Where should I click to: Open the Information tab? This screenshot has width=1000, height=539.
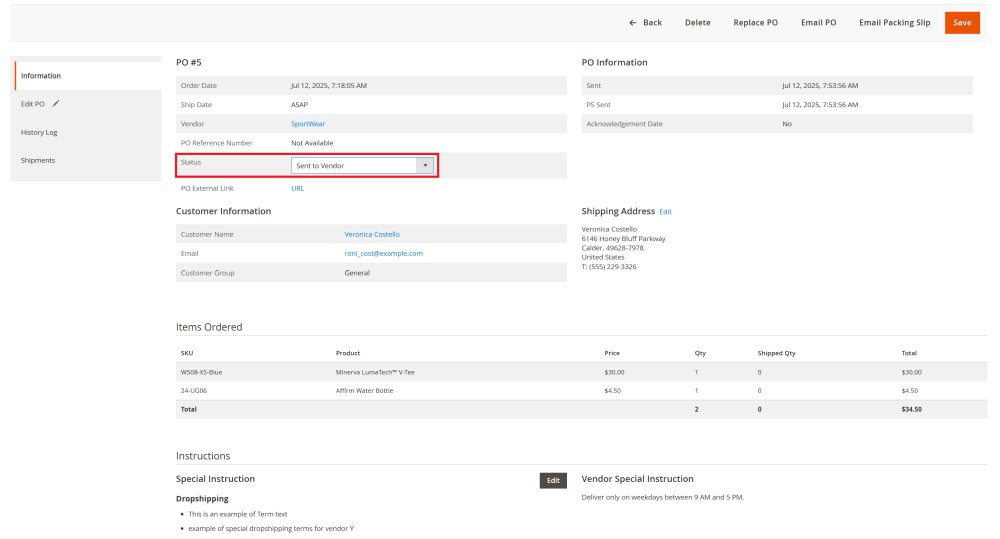click(88, 76)
